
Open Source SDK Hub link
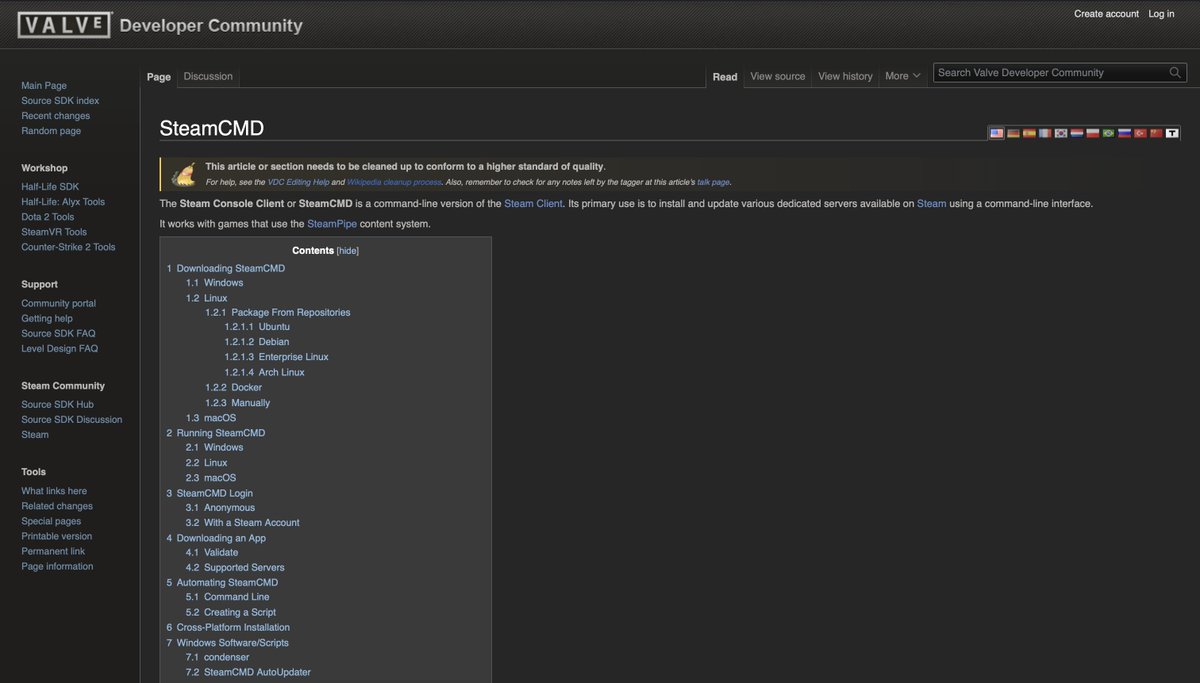[57, 405]
